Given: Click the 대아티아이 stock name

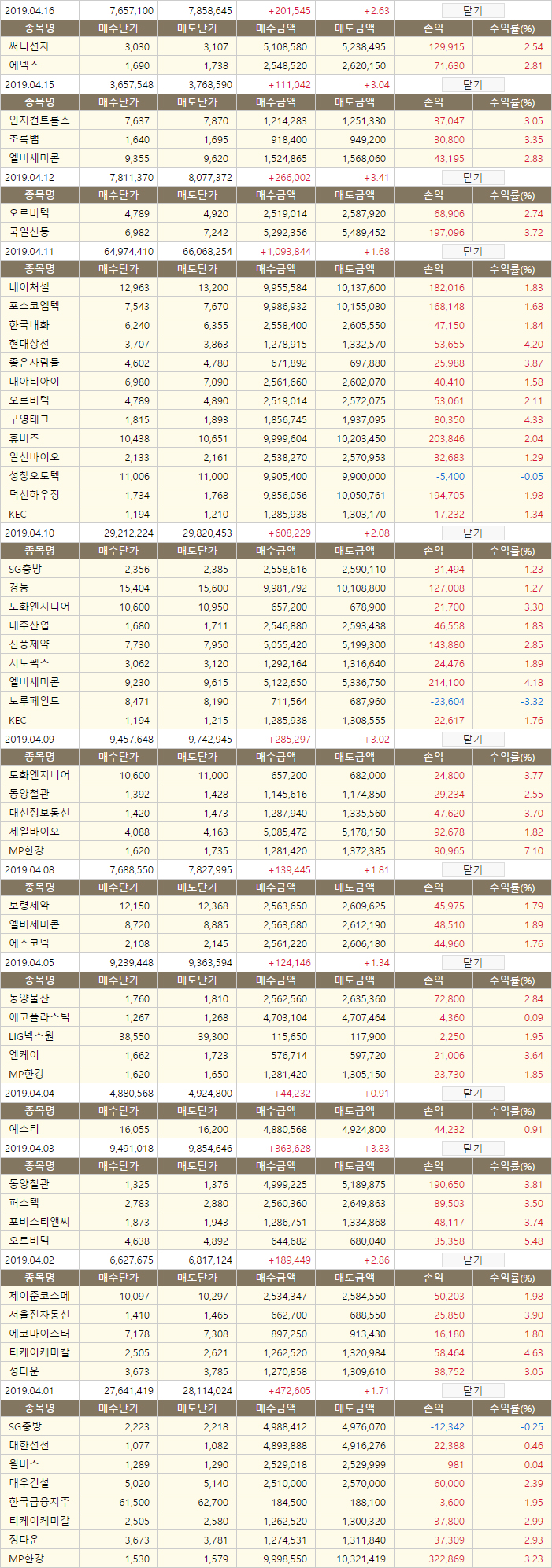Looking at the screenshot, I should point(34,382).
